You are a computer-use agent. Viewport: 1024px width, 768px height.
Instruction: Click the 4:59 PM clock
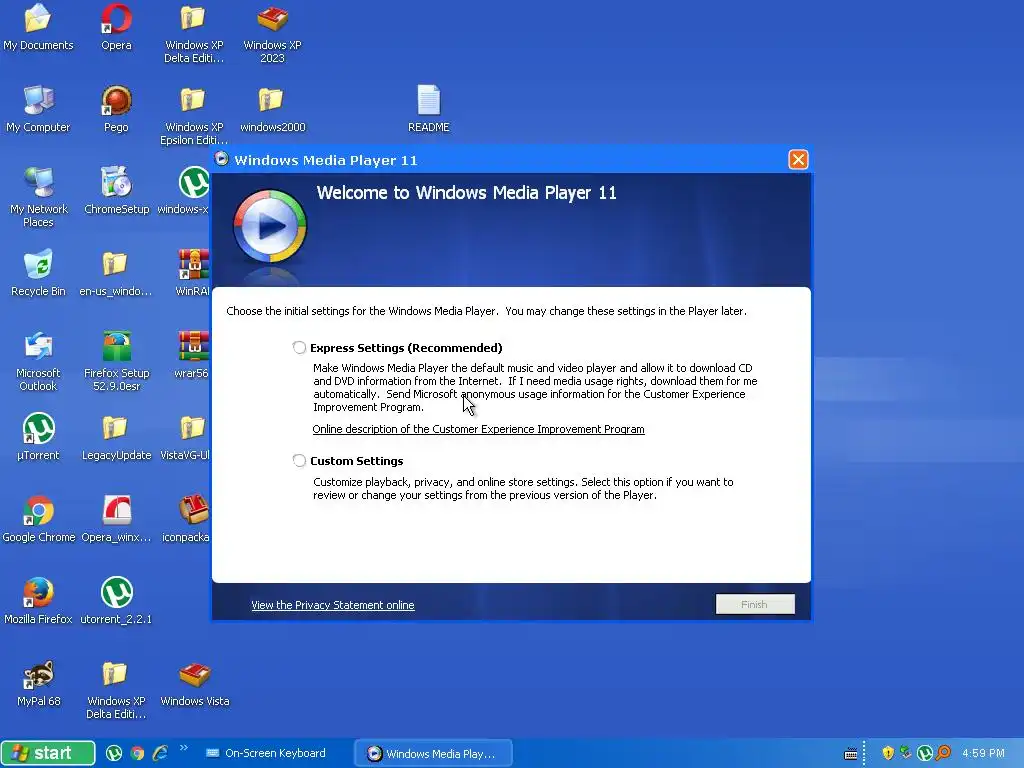tap(983, 753)
